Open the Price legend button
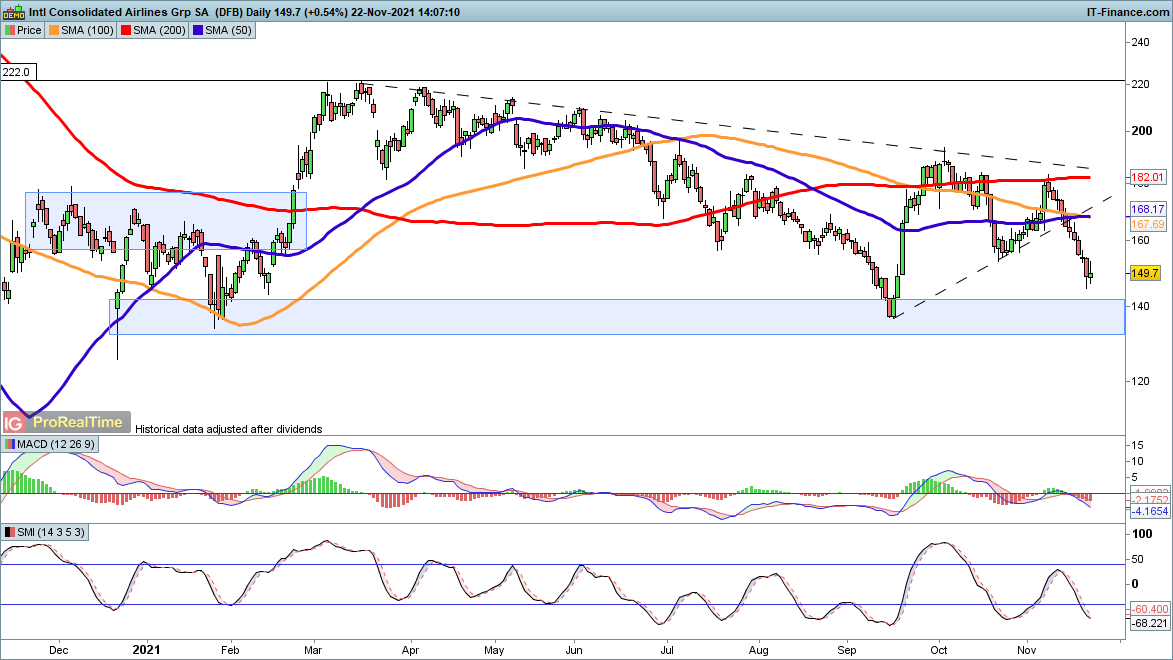This screenshot has height=660, width=1173. pyautogui.click(x=23, y=30)
